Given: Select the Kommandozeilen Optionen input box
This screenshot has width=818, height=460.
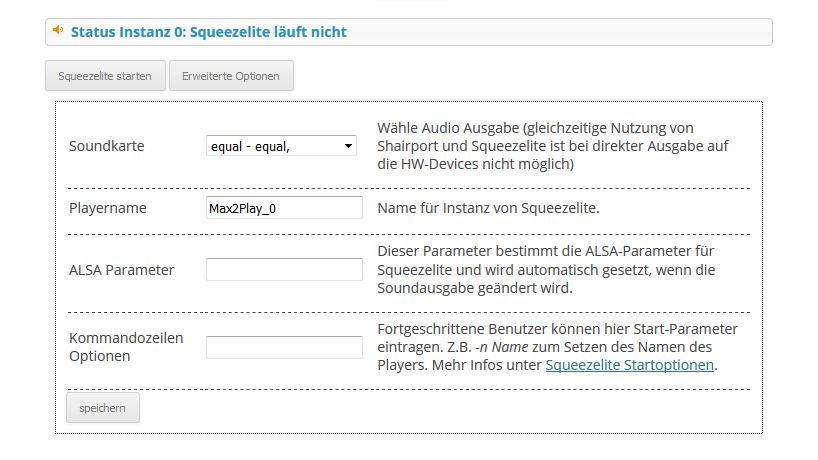Looking at the screenshot, I should tap(283, 347).
